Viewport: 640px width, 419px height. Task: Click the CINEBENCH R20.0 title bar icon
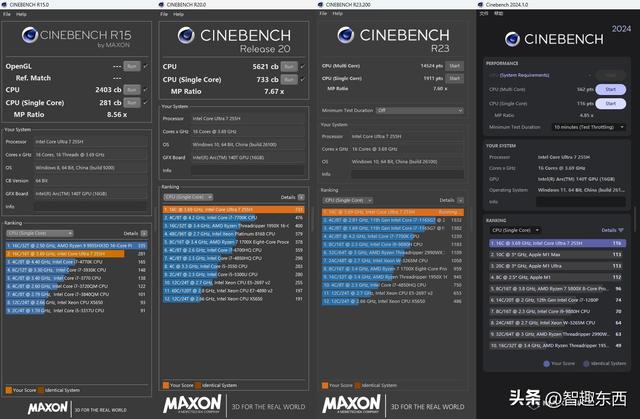click(x=161, y=4)
